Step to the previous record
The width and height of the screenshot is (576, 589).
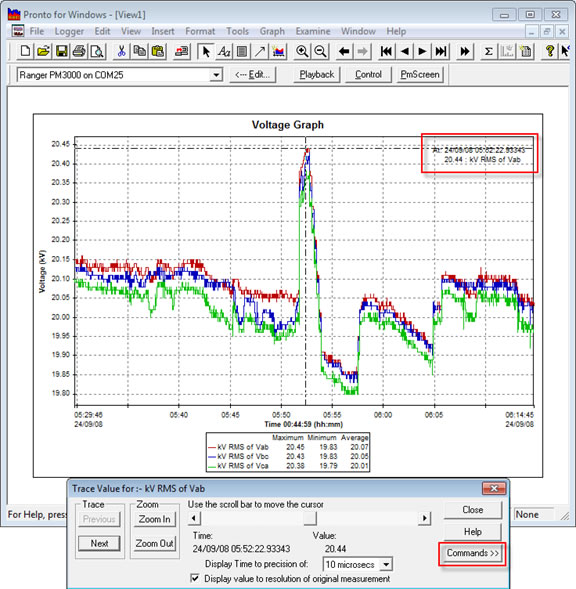click(404, 51)
